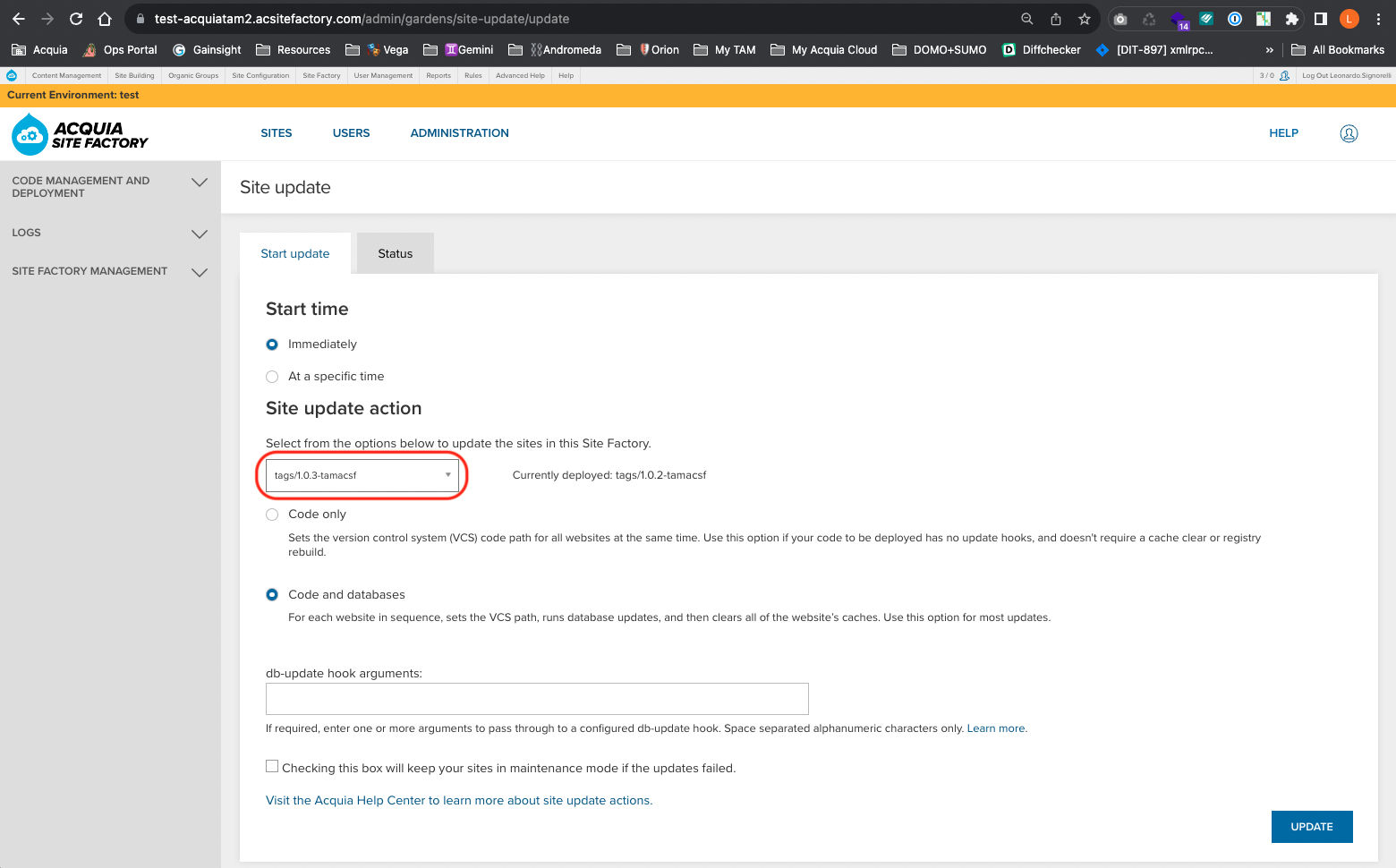1396x868 pixels.
Task: Open the DIT-897 xmlrpc Jira bookmark
Action: (1154, 50)
